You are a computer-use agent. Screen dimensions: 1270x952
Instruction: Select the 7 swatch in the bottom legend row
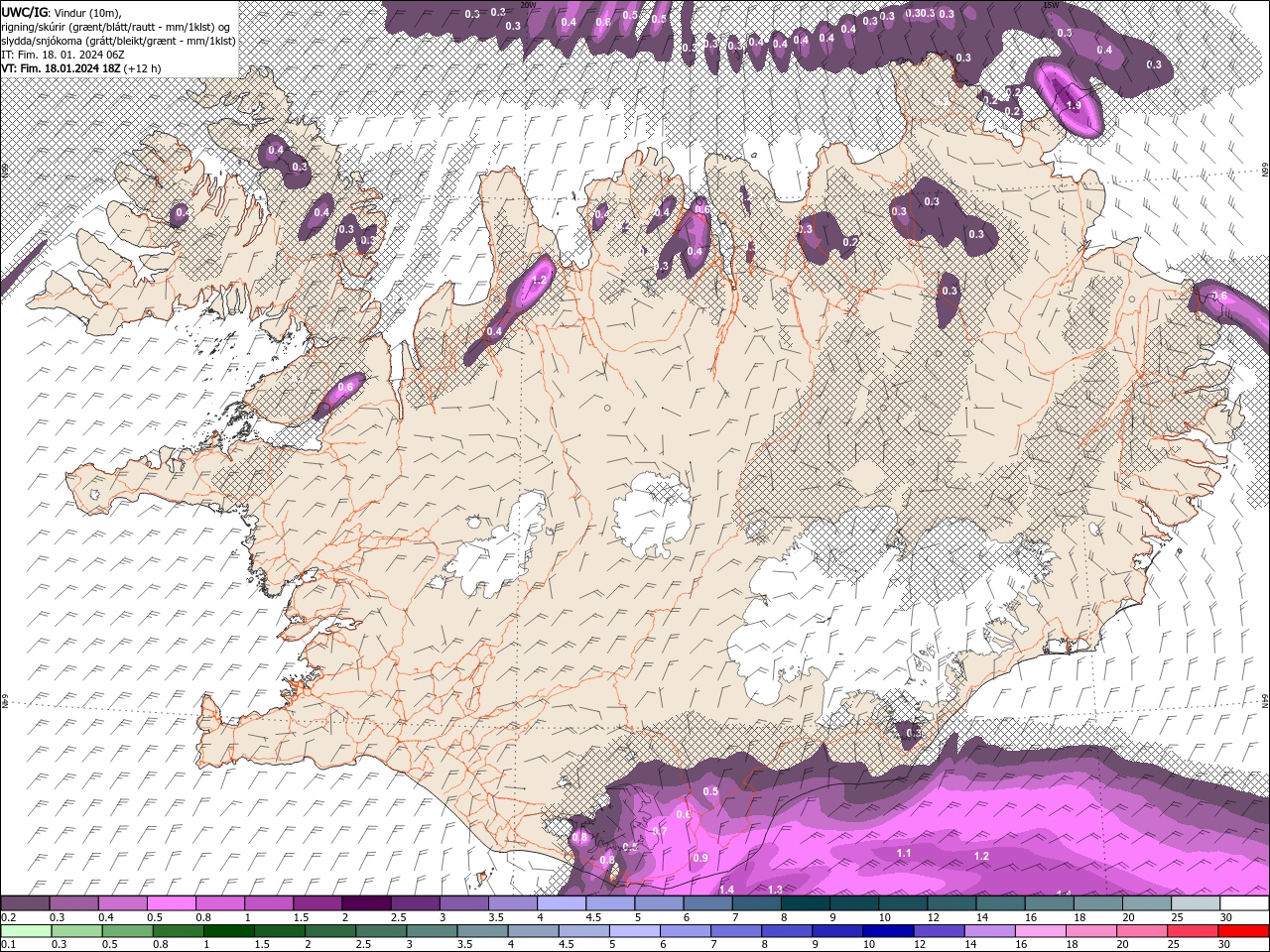coord(735,931)
